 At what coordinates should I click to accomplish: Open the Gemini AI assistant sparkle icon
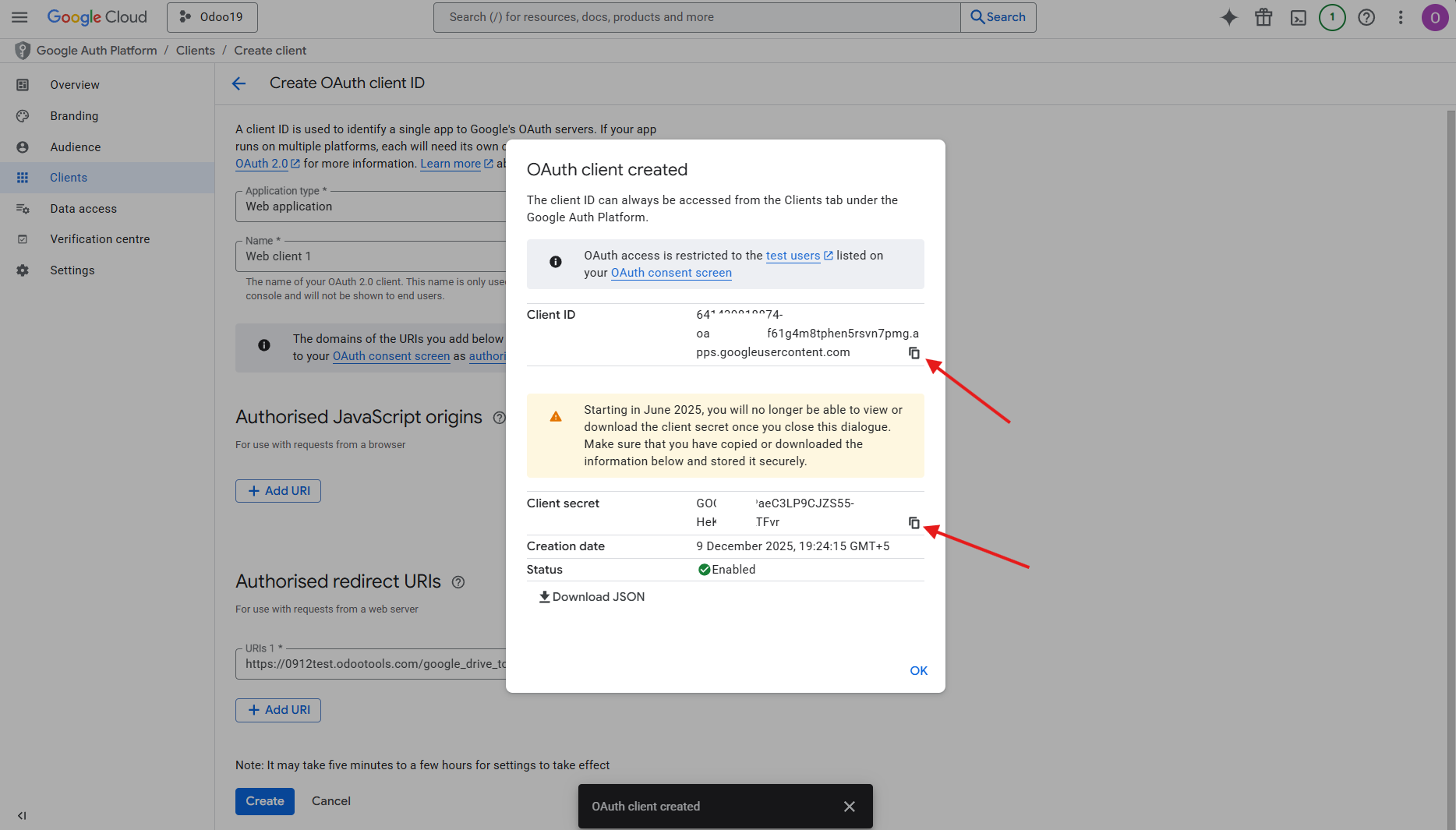tap(1228, 17)
